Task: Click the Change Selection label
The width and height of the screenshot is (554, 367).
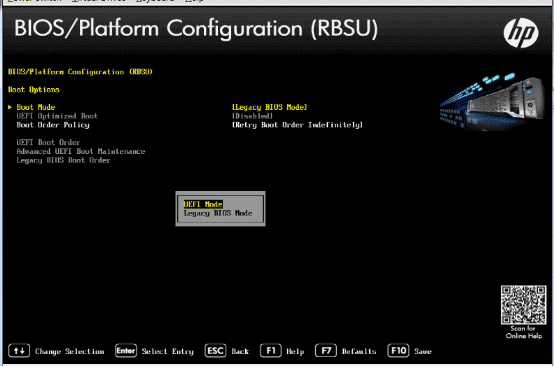Action: [70, 352]
